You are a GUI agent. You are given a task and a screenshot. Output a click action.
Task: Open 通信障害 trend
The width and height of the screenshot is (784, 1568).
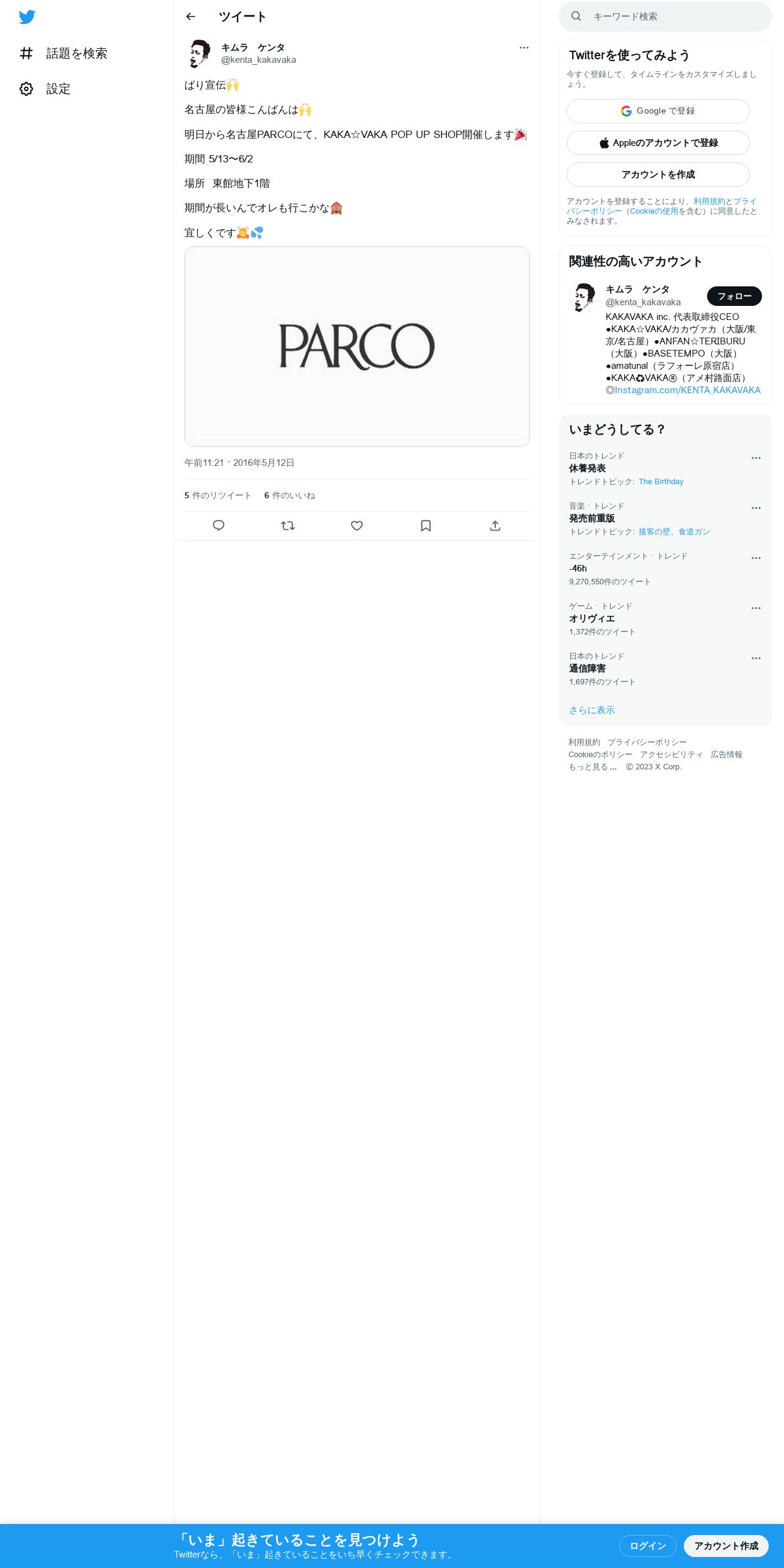click(587, 669)
